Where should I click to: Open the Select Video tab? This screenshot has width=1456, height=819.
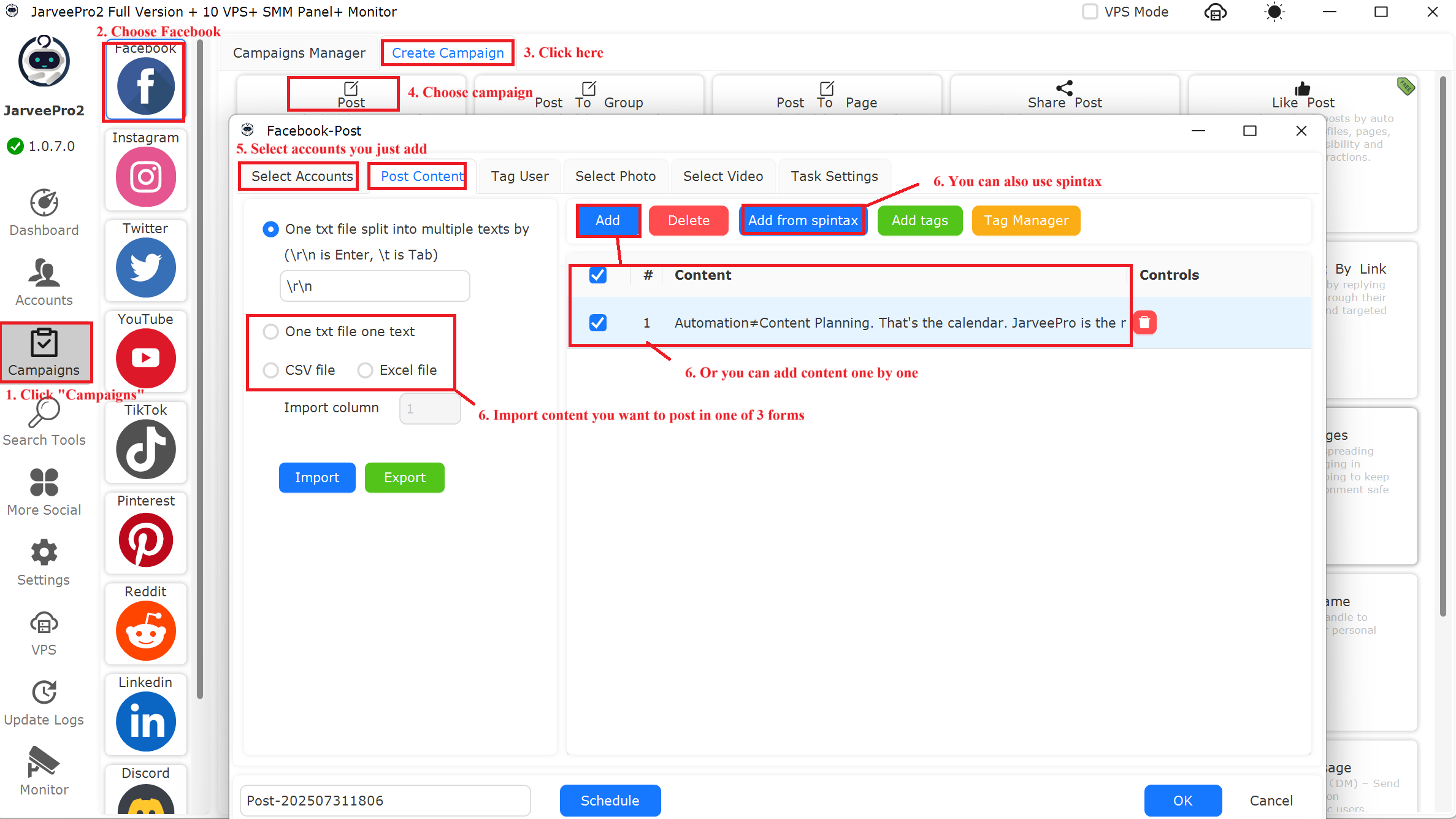coord(723,177)
